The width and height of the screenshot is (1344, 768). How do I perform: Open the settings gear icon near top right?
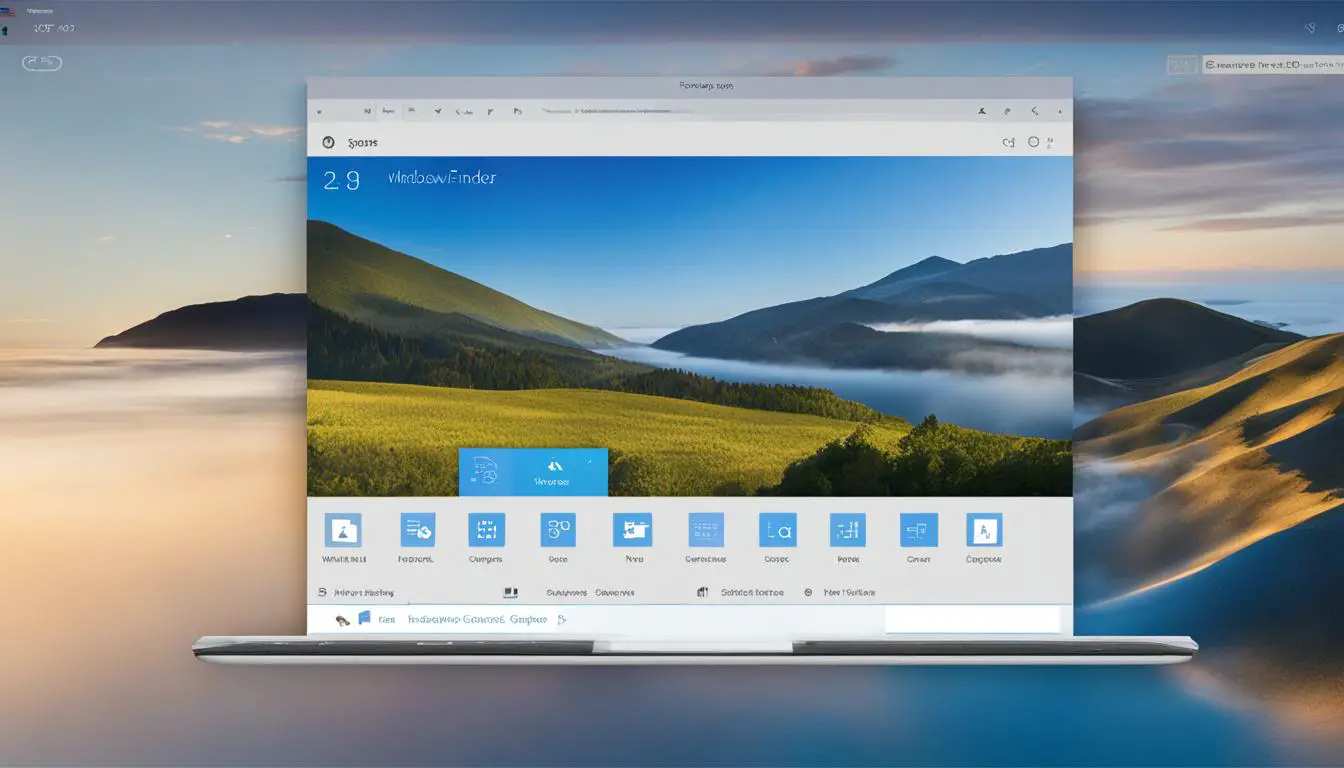(x=1033, y=141)
